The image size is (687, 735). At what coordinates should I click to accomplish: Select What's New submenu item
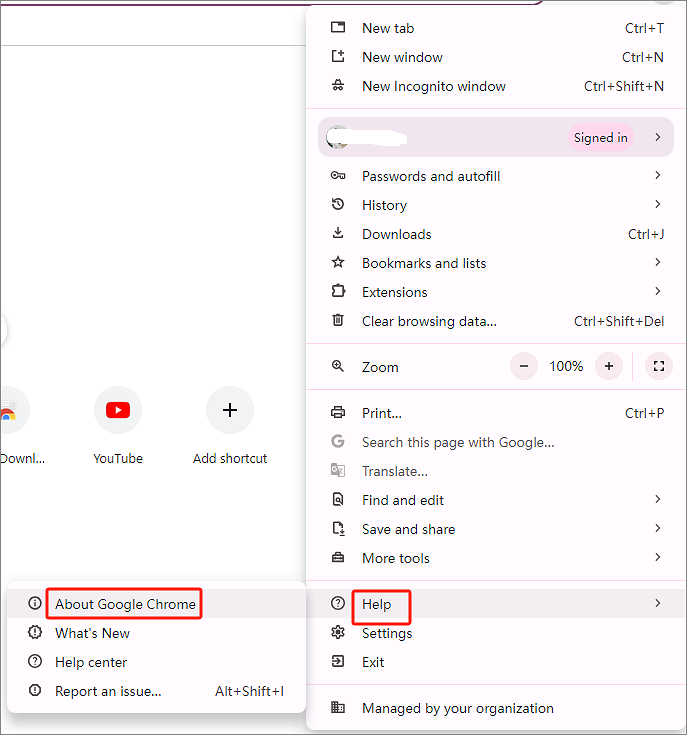pyautogui.click(x=157, y=633)
